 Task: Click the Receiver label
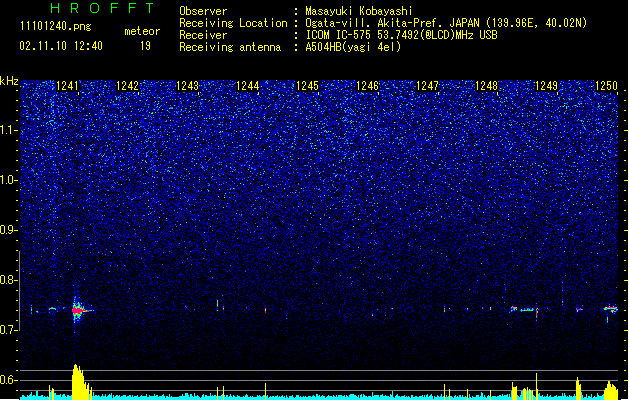coord(203,35)
